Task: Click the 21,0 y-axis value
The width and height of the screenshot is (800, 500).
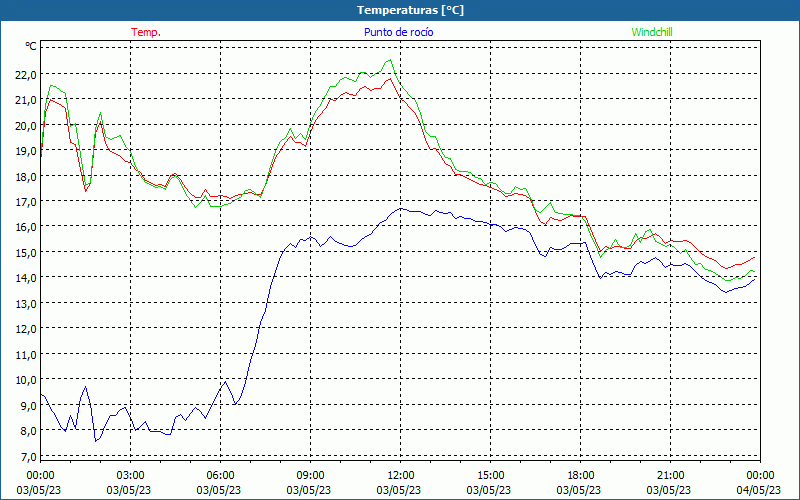Action: point(27,100)
